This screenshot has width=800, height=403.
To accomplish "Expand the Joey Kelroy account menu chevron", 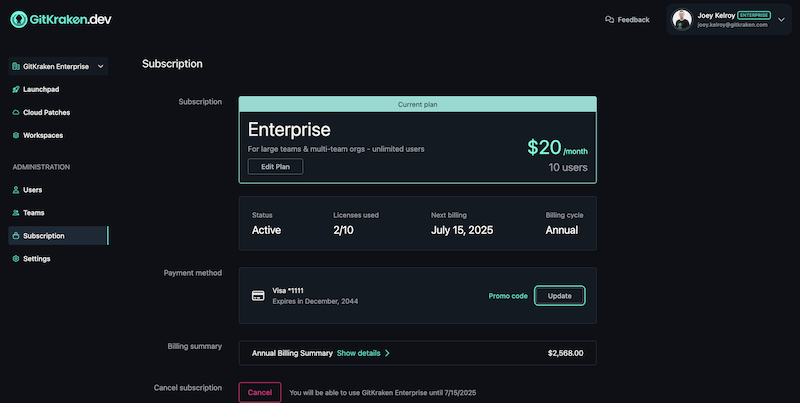I will 781,19.
